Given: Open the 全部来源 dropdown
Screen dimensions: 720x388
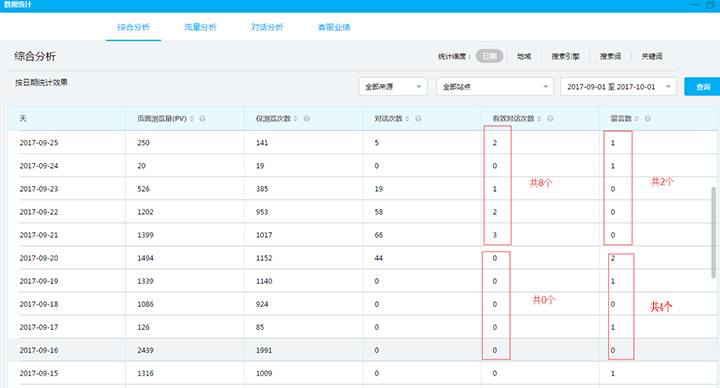Looking at the screenshot, I should click(393, 86).
